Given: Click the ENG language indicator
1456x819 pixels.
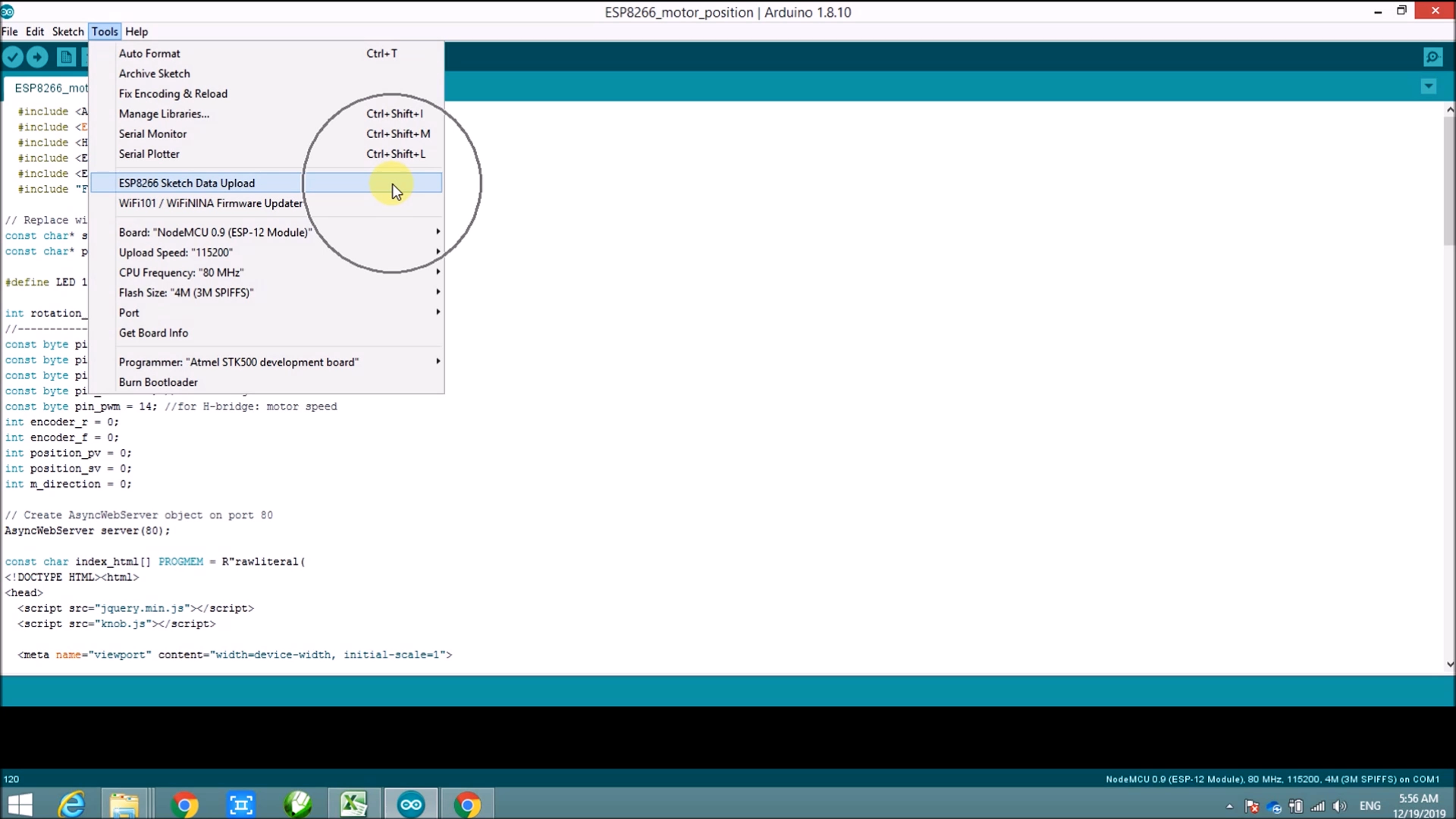Looking at the screenshot, I should click(1370, 806).
